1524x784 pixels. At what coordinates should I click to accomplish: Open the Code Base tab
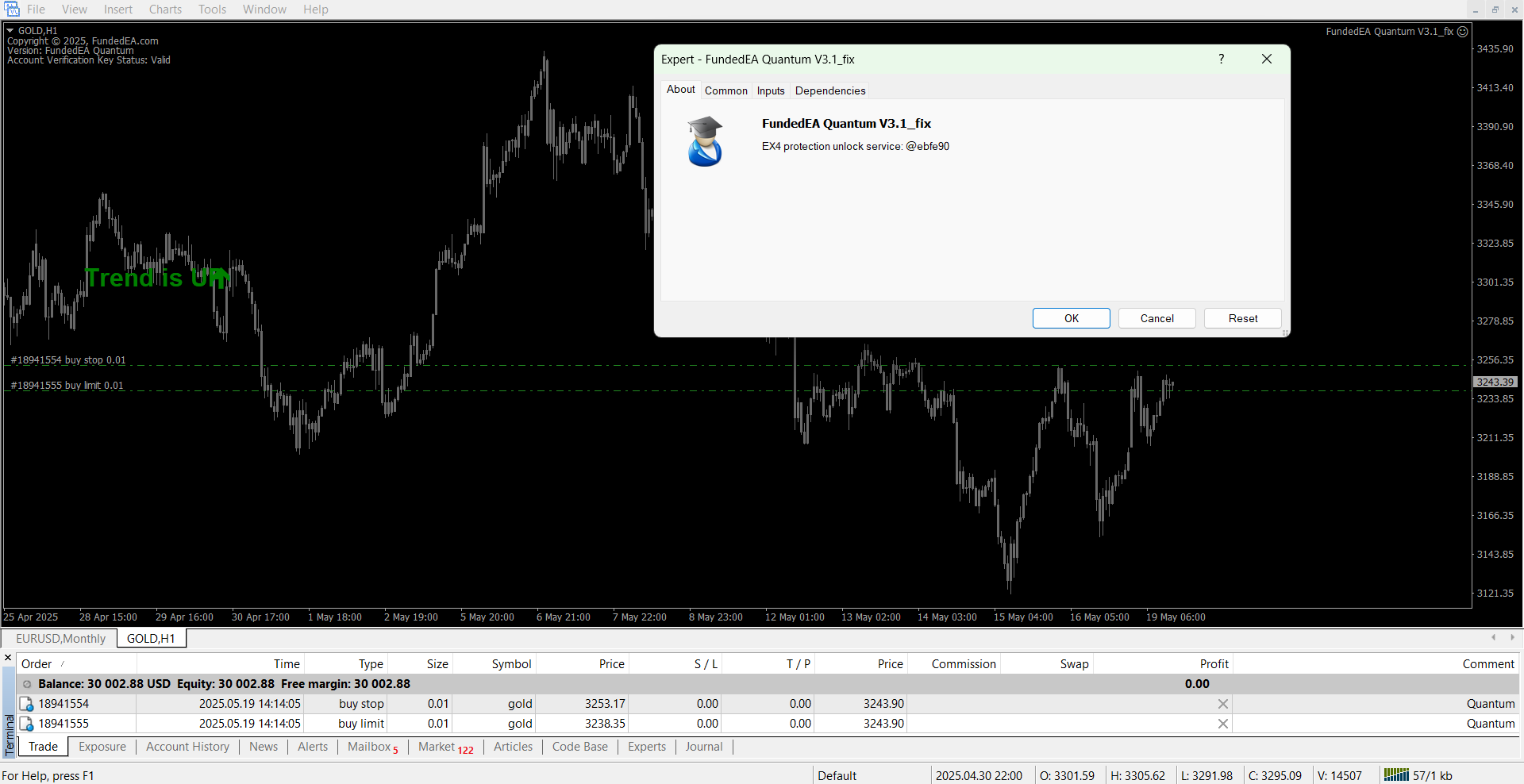pyautogui.click(x=579, y=747)
